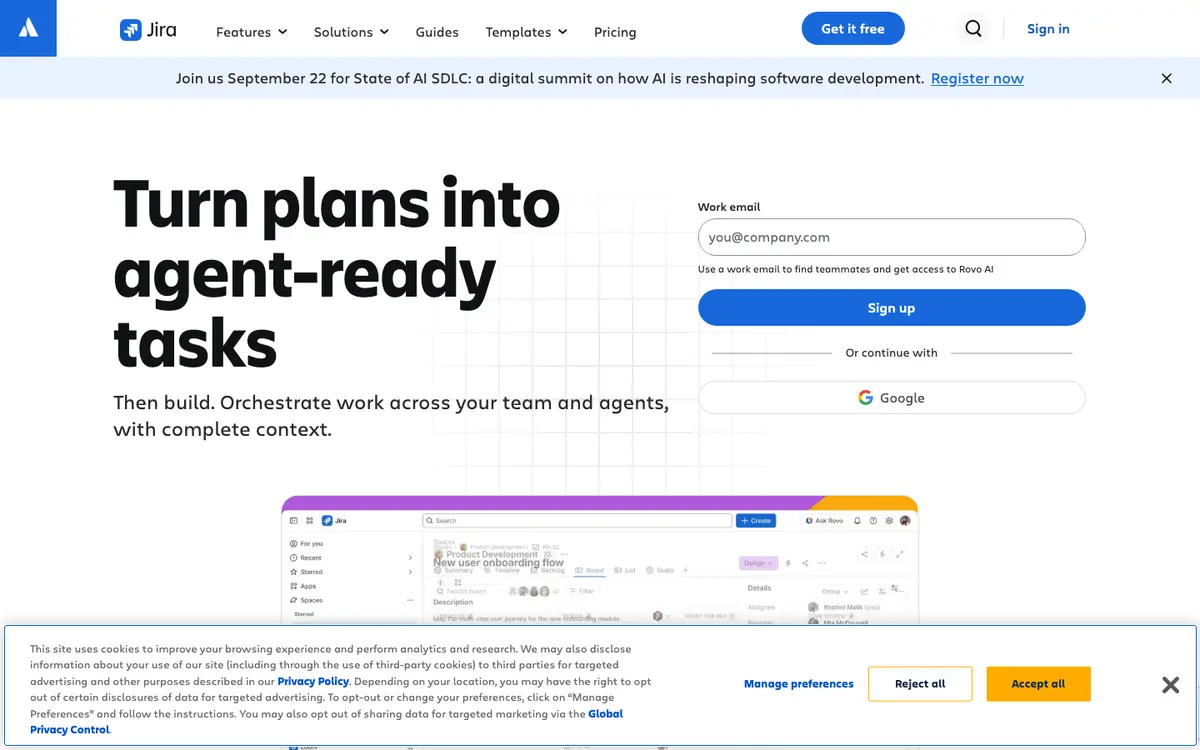The height and width of the screenshot is (750, 1200).
Task: Click the 'Use a work email' helper text
Action: click(845, 269)
